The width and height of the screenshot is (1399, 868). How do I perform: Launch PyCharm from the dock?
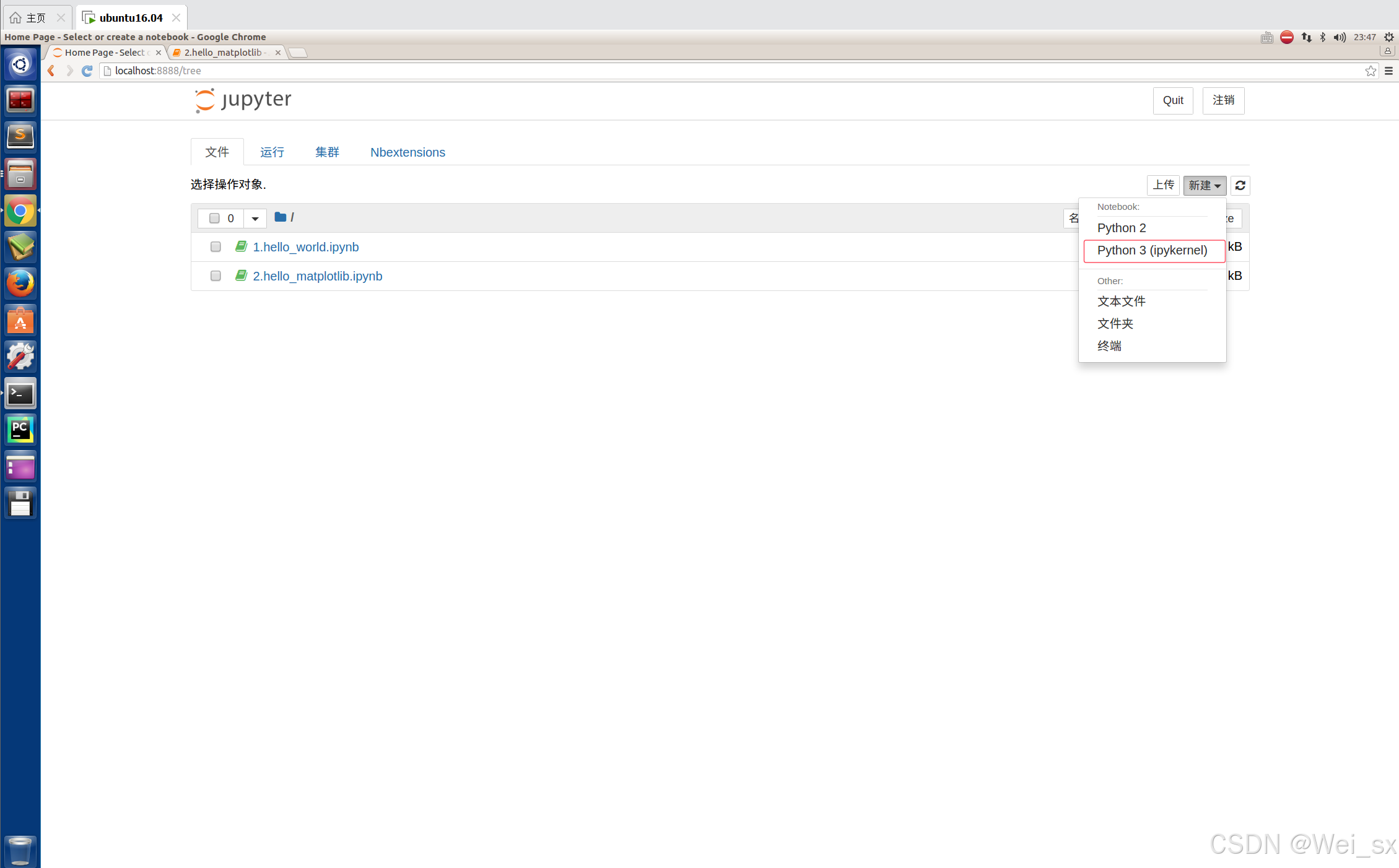pos(20,430)
